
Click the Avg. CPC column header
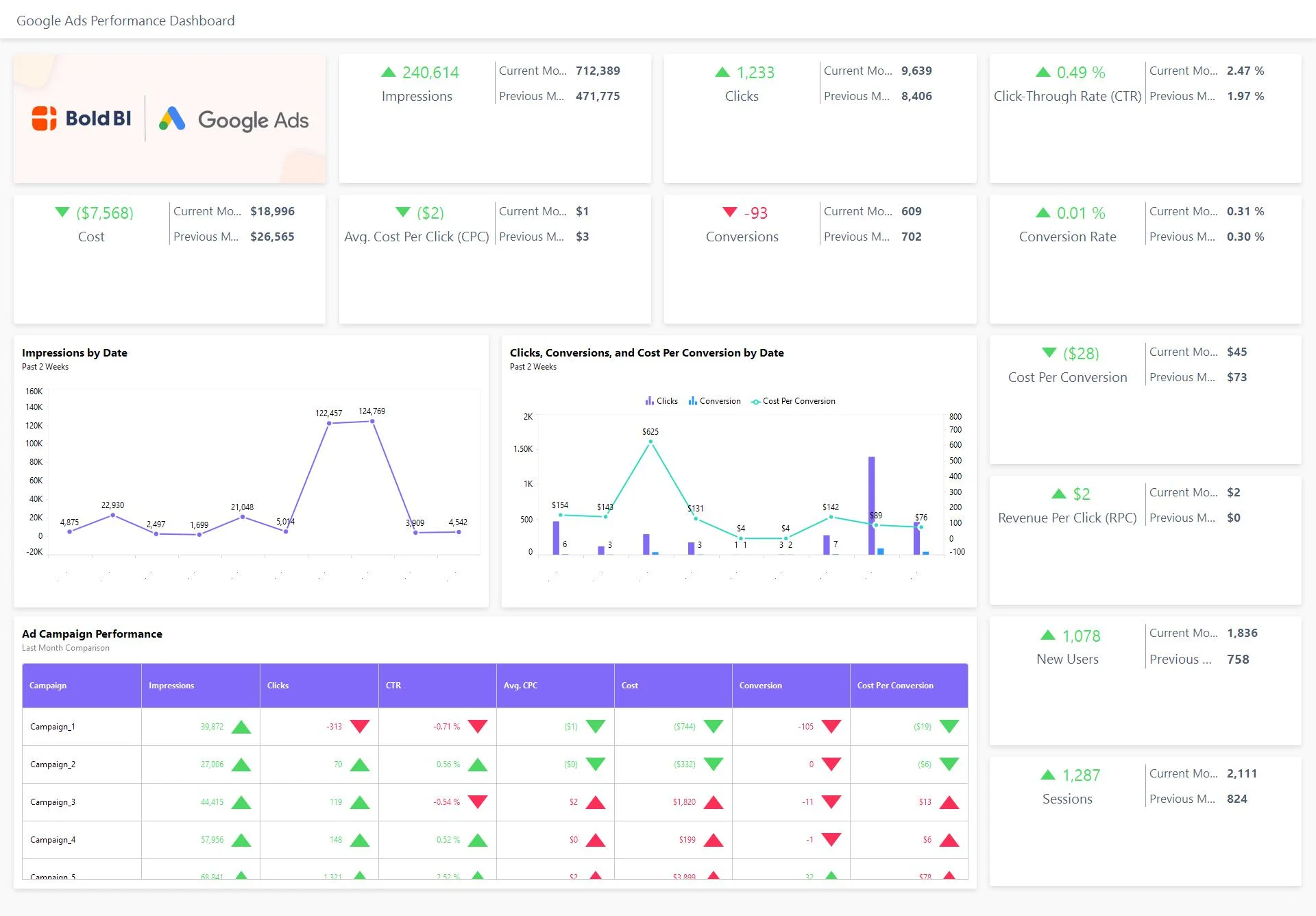click(x=520, y=685)
